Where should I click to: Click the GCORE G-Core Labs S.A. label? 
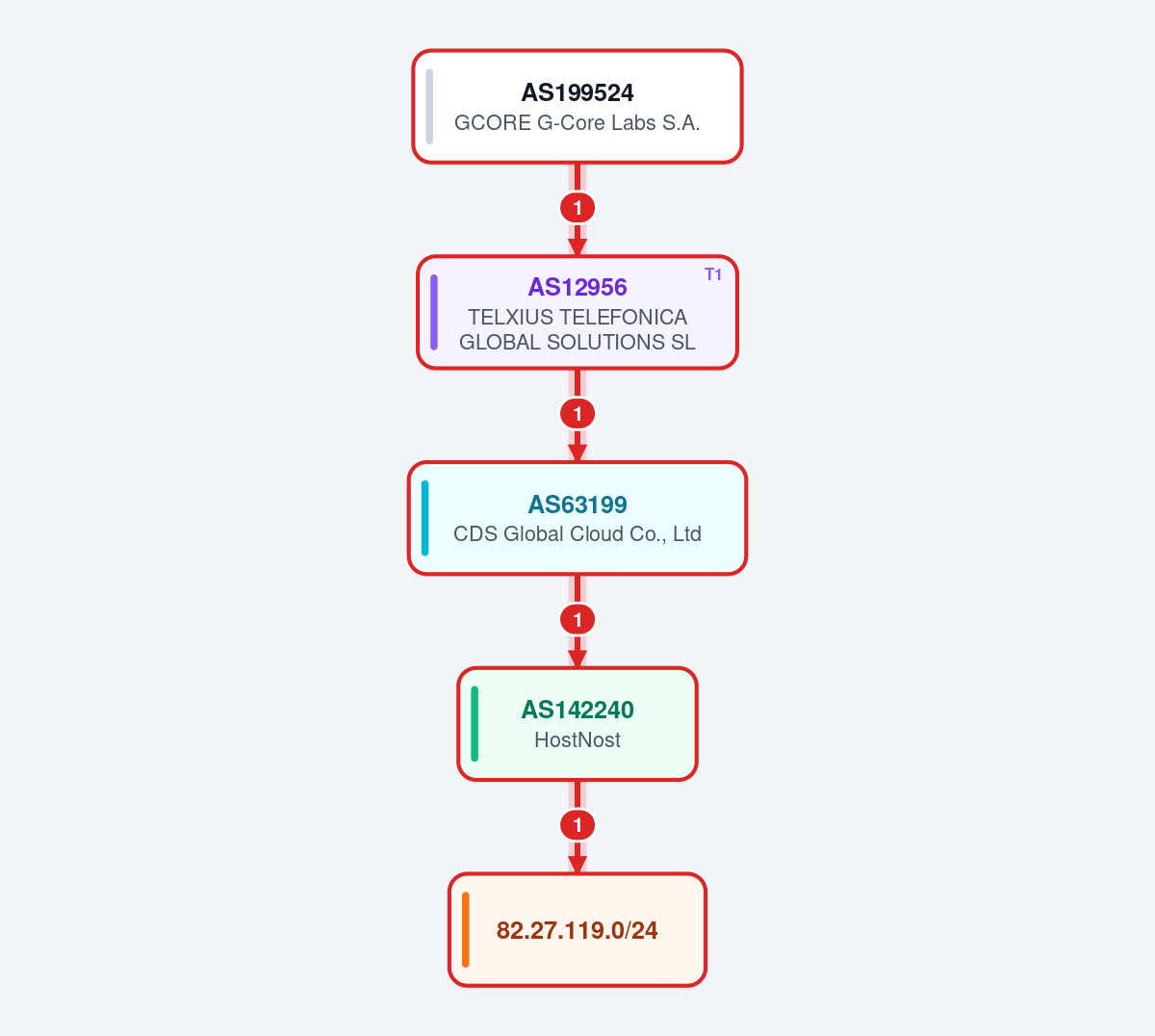[577, 123]
